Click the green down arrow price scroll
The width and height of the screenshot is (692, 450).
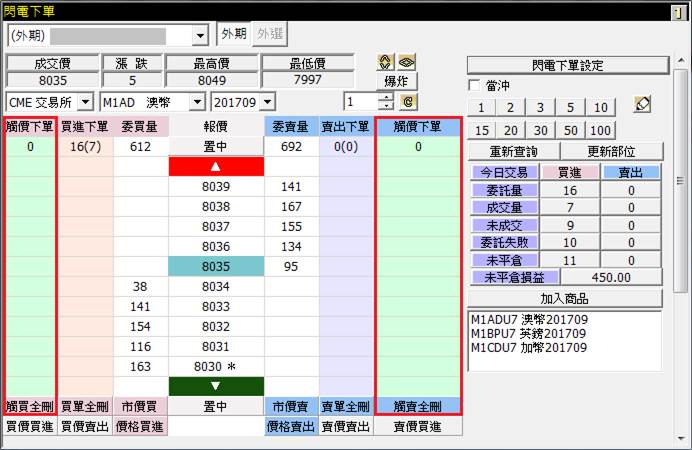[x=216, y=386]
